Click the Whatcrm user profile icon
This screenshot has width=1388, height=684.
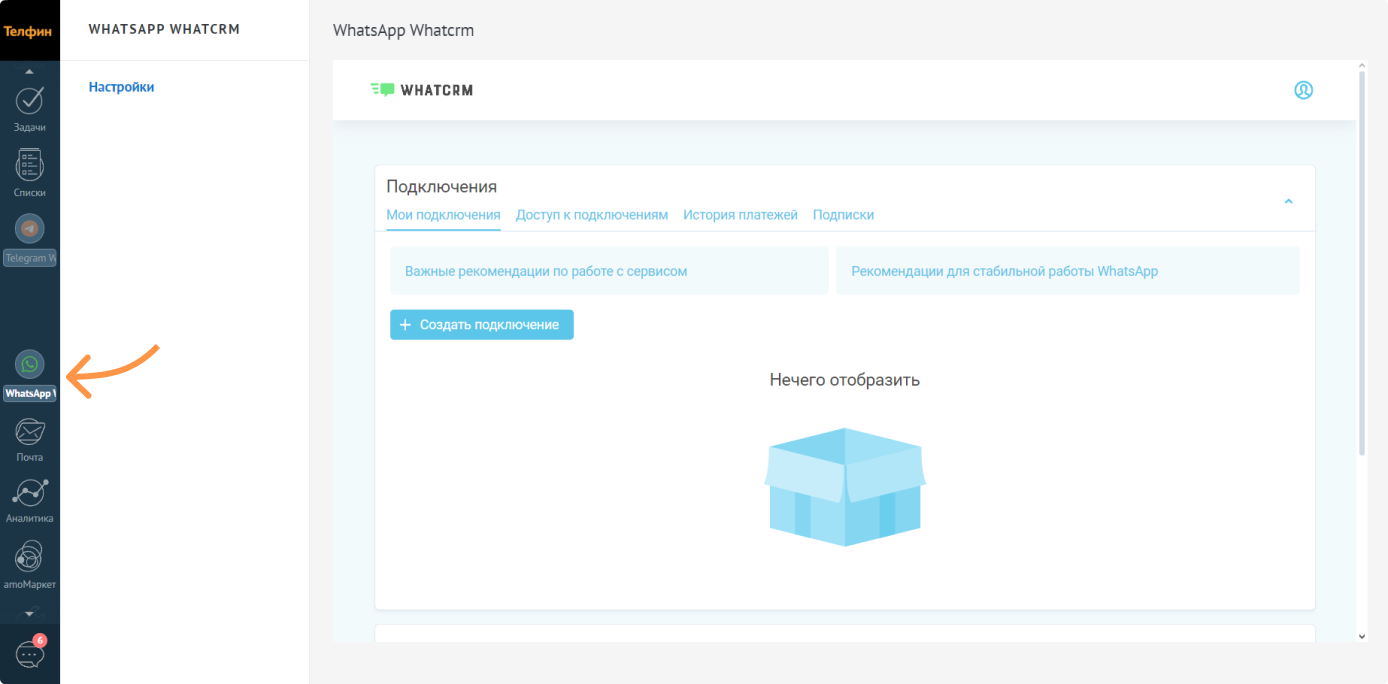[1303, 90]
